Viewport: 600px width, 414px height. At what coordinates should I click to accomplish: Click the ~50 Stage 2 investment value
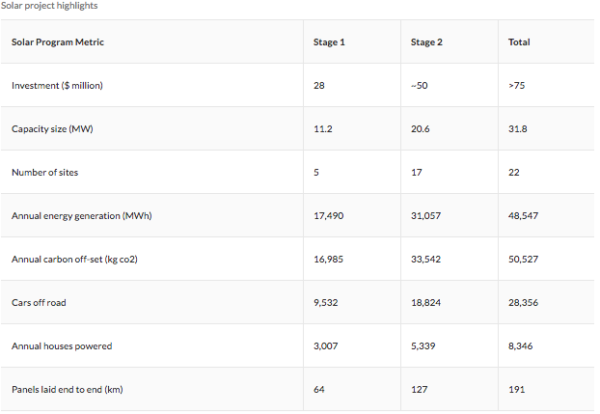[x=419, y=85]
